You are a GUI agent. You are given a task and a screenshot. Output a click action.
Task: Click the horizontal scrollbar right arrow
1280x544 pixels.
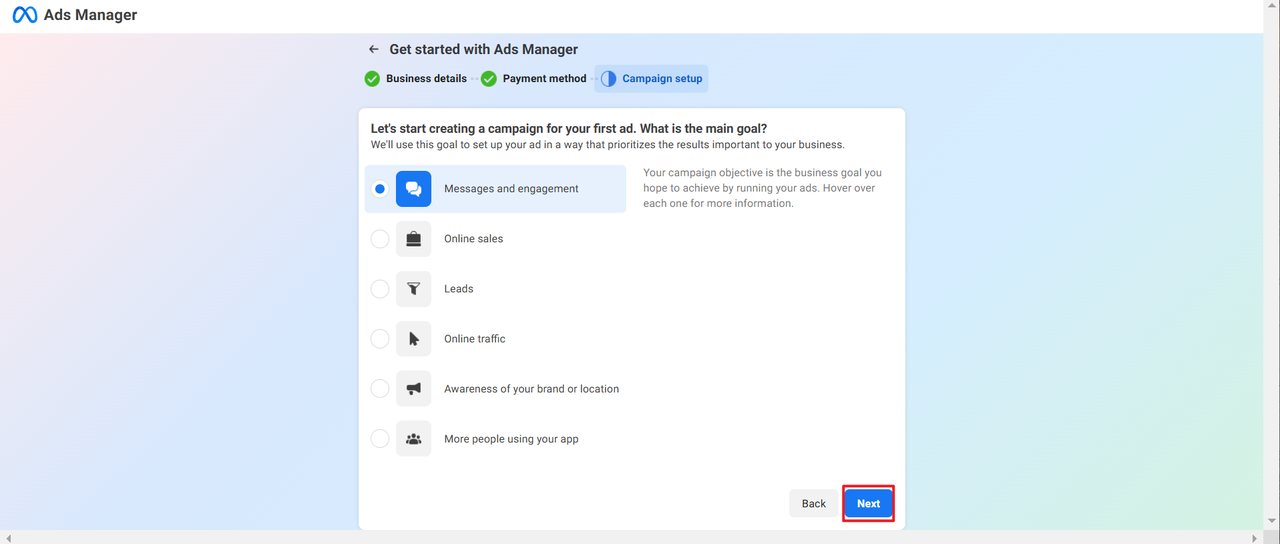click(x=1254, y=538)
